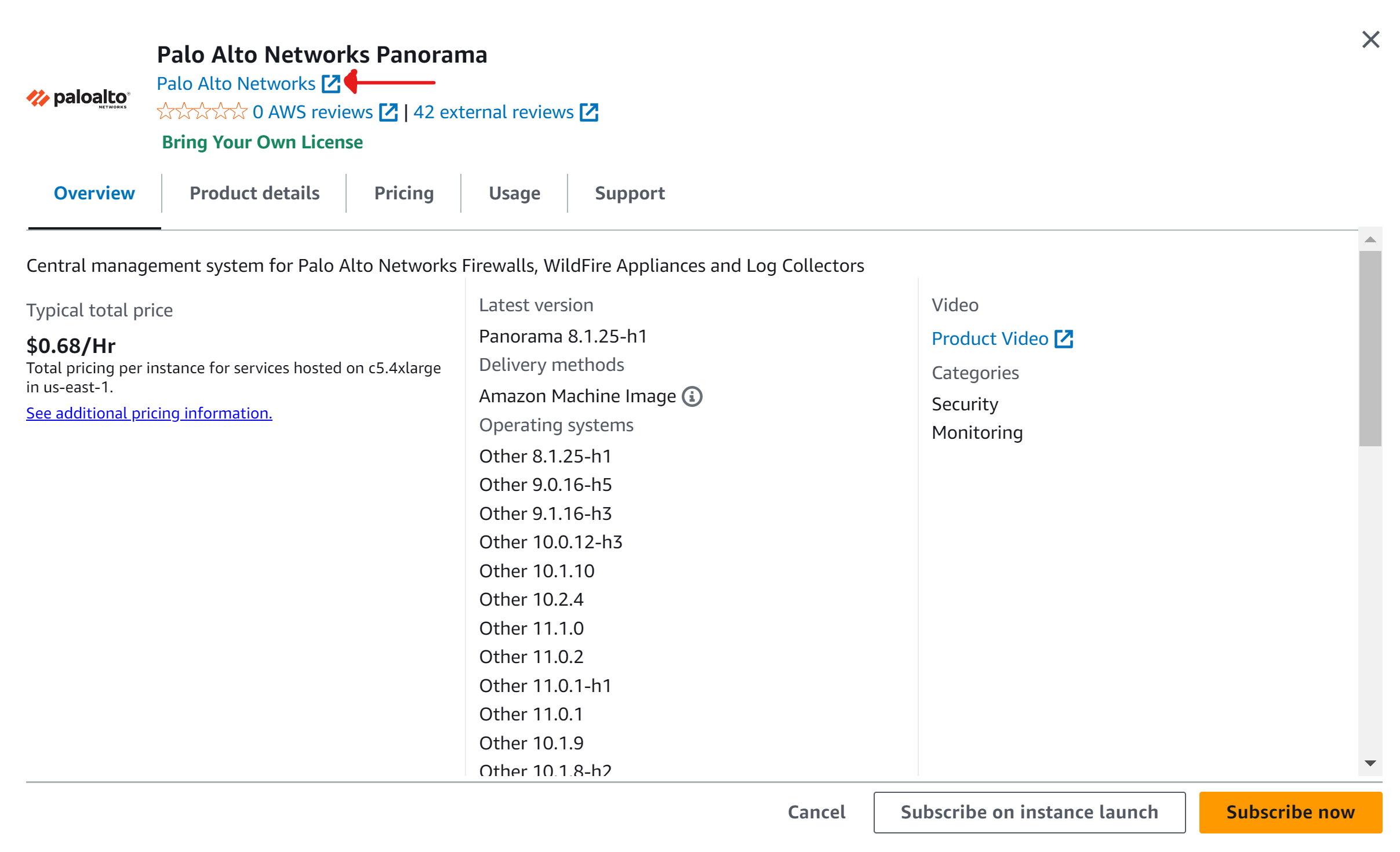Close the dialog with the X icon
1400x852 pixels.
1370,40
